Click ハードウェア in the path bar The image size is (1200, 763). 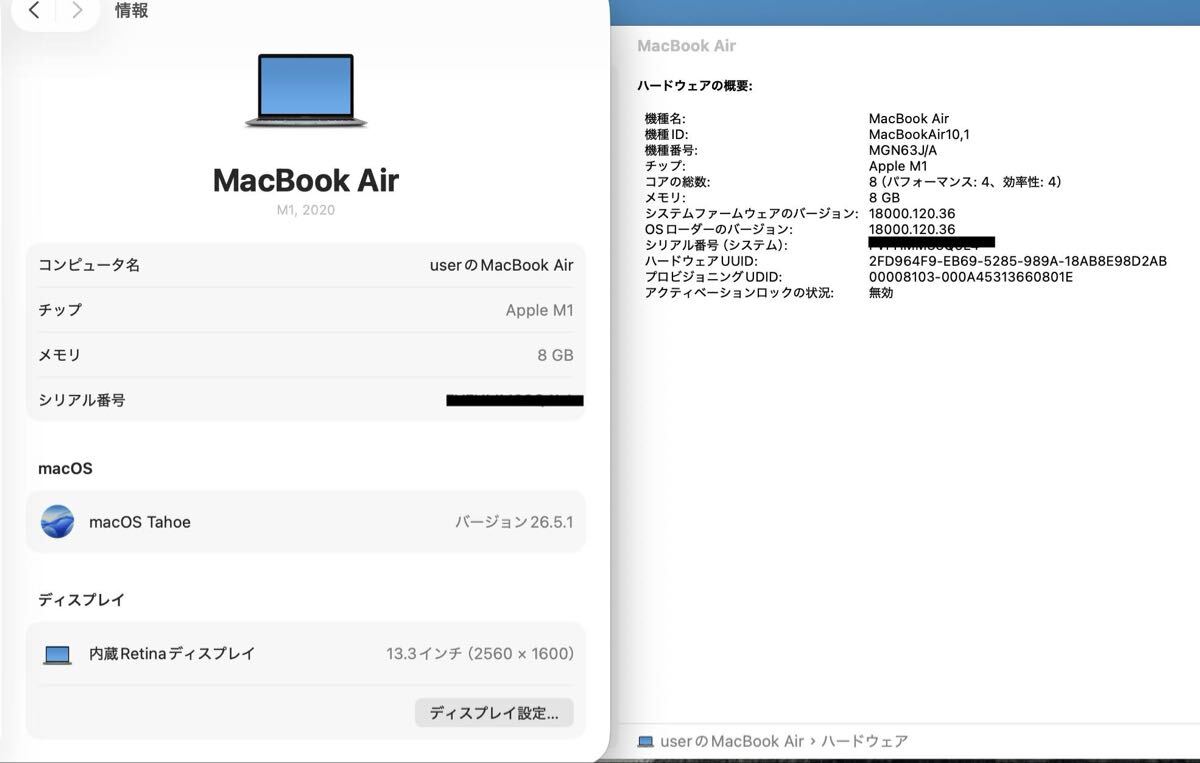pos(866,742)
